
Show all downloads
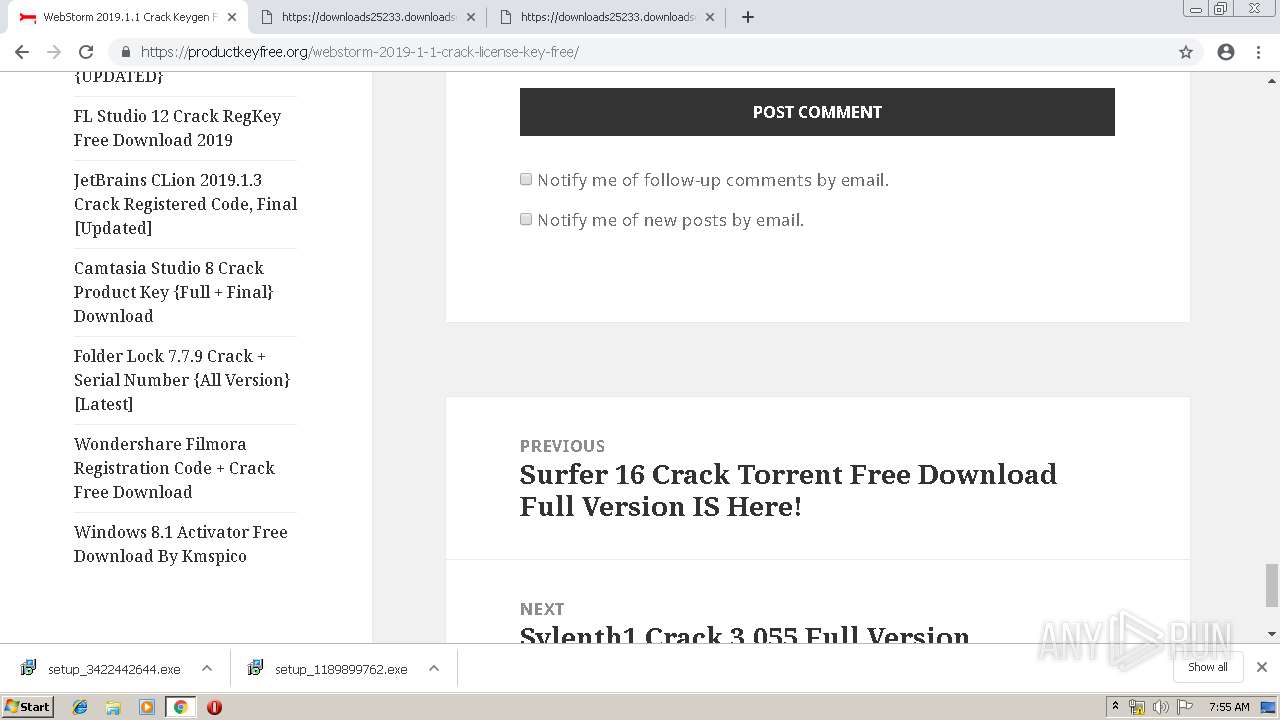click(x=1208, y=667)
